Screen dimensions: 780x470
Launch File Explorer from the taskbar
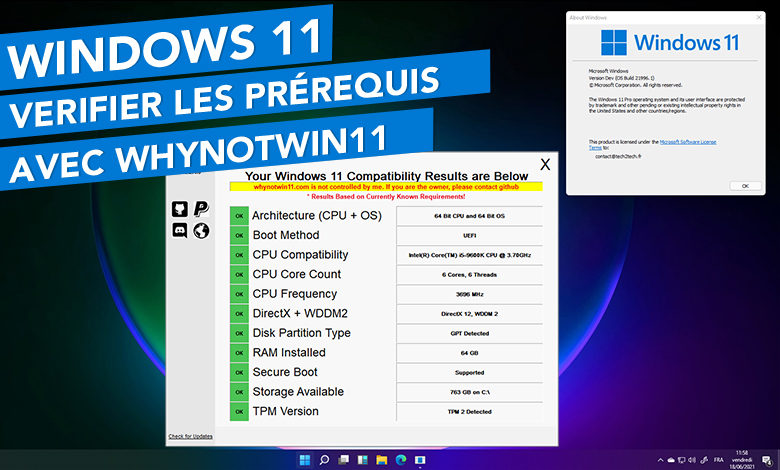(382, 460)
